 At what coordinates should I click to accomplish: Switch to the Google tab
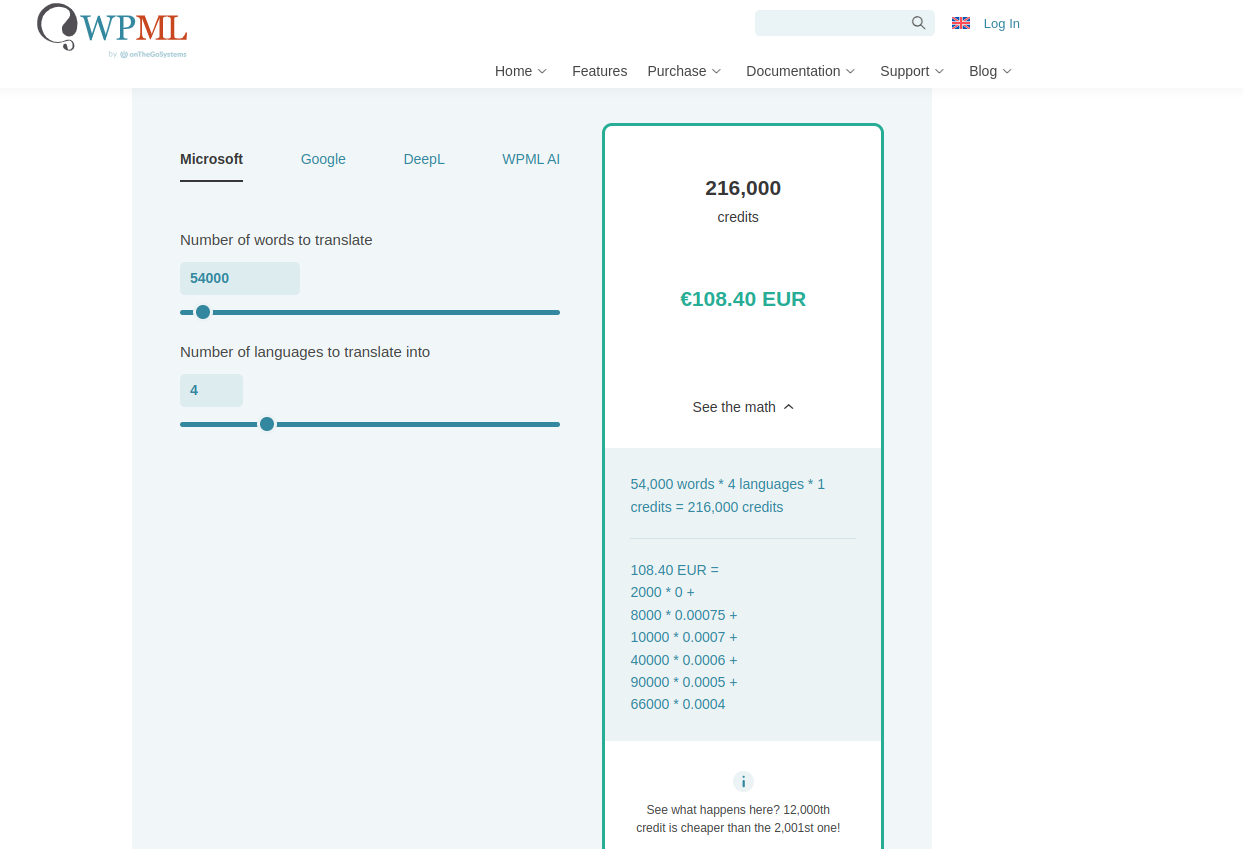323,159
